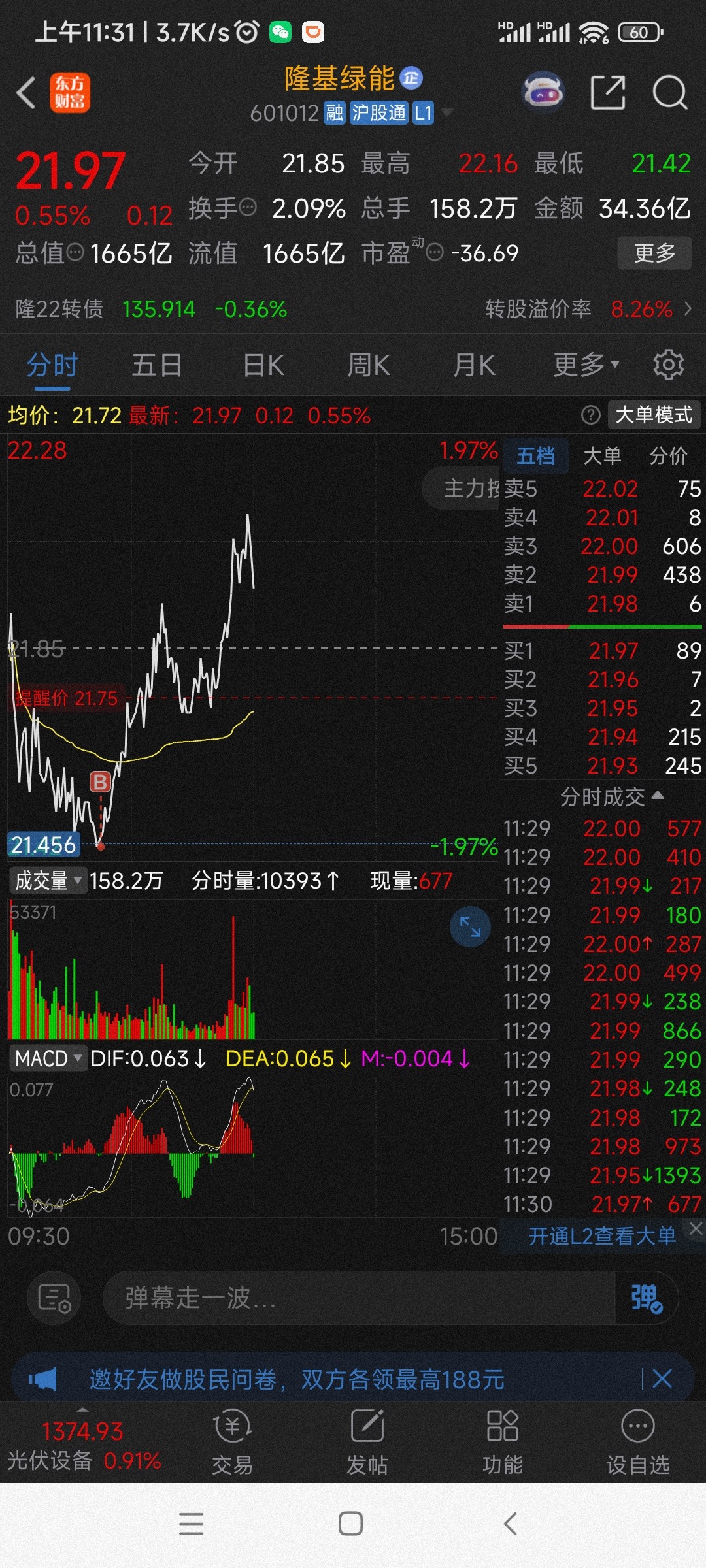Tap Android home square button

click(x=351, y=1524)
